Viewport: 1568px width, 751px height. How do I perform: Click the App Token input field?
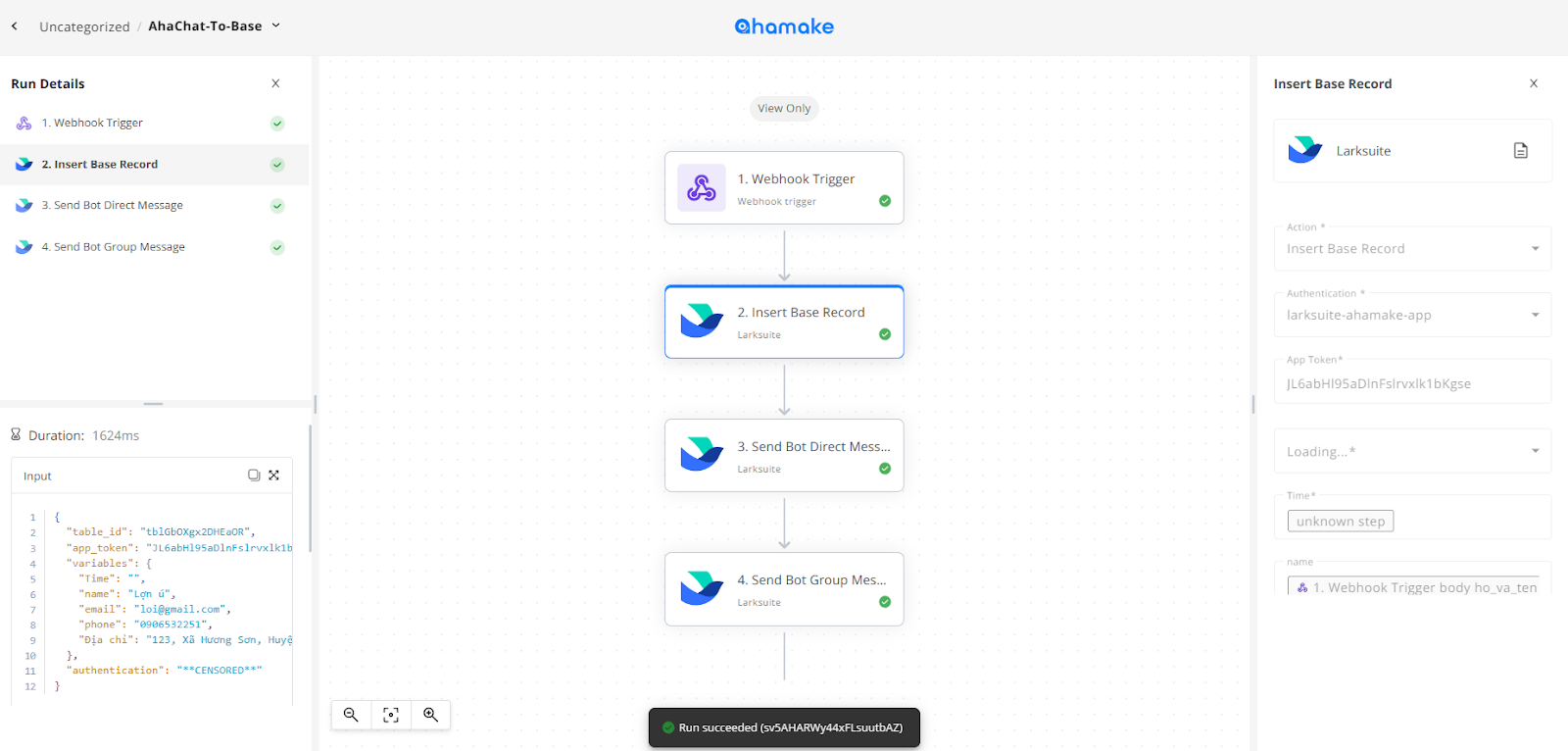click(x=1412, y=383)
